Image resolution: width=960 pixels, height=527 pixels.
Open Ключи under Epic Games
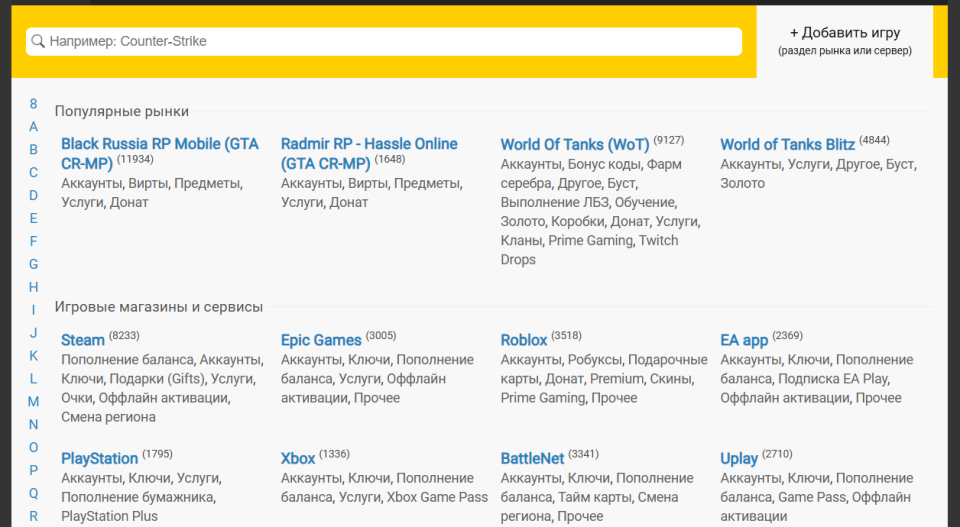click(x=368, y=359)
